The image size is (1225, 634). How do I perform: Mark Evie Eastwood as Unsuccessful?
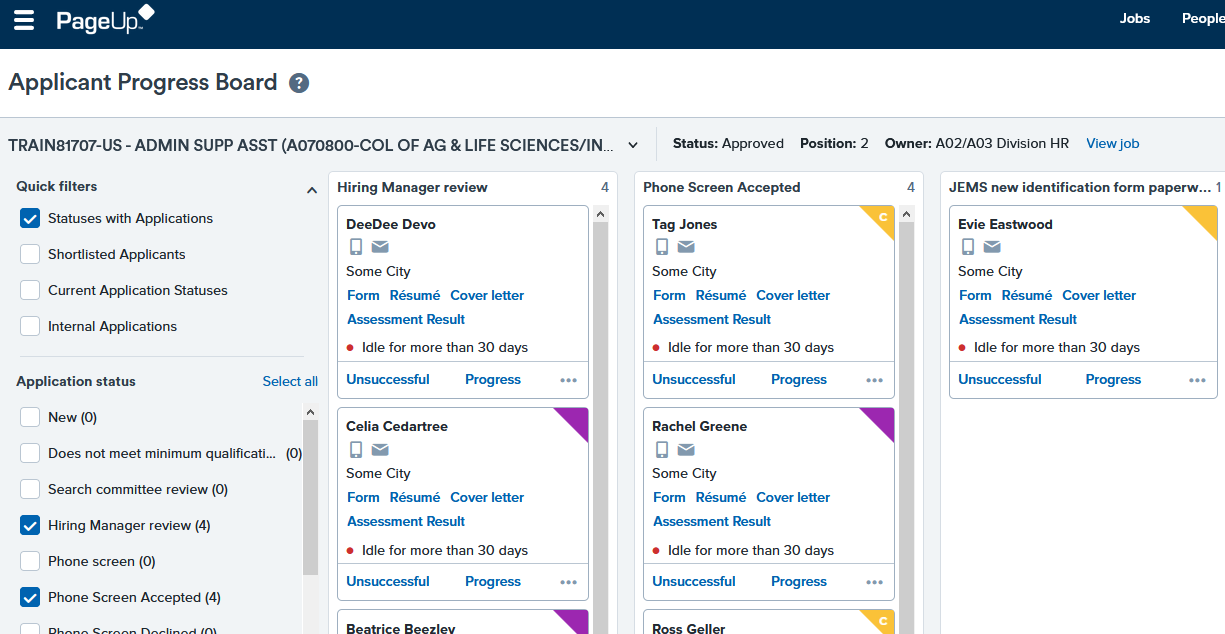point(1000,380)
